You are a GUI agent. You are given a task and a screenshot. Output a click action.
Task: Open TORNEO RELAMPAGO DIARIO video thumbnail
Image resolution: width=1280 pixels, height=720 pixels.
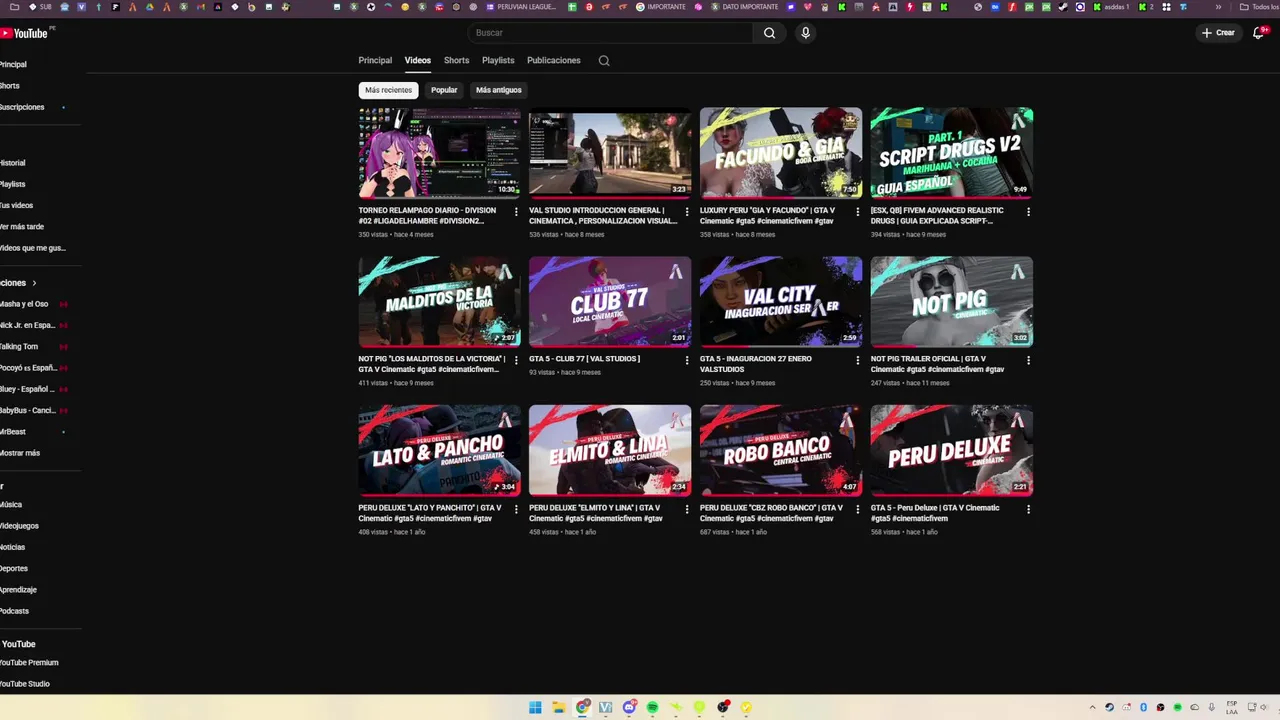[440, 152]
